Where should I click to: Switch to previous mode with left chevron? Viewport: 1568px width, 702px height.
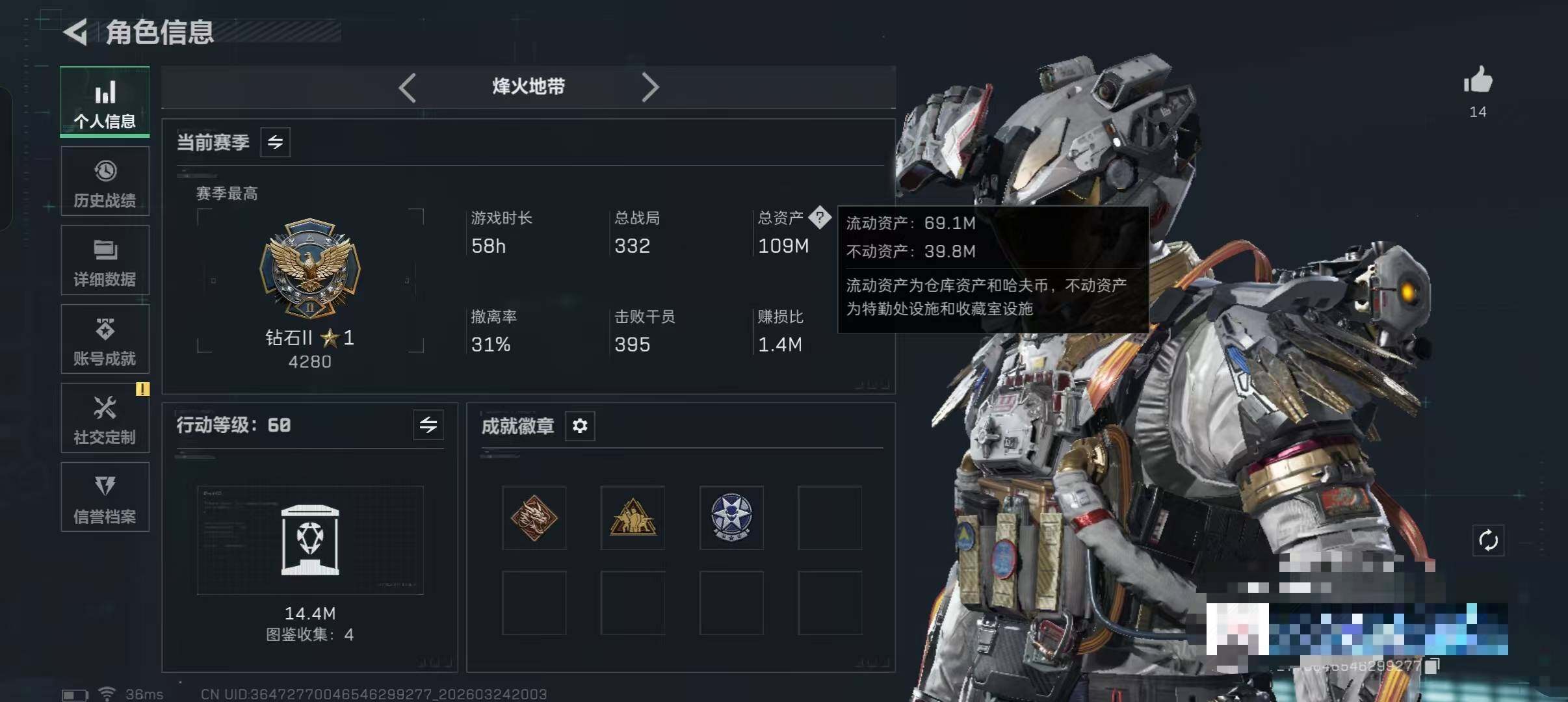click(408, 87)
